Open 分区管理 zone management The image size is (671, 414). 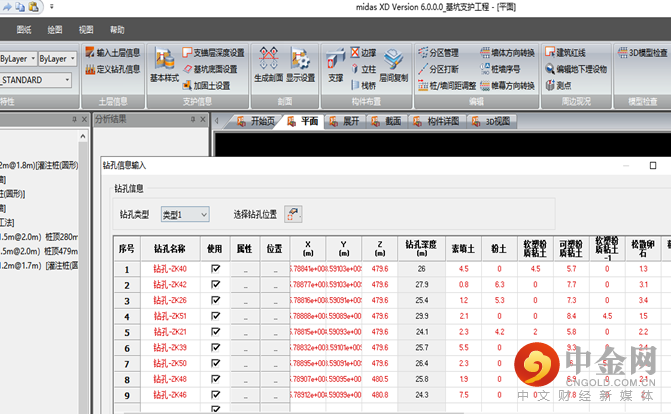click(x=438, y=53)
